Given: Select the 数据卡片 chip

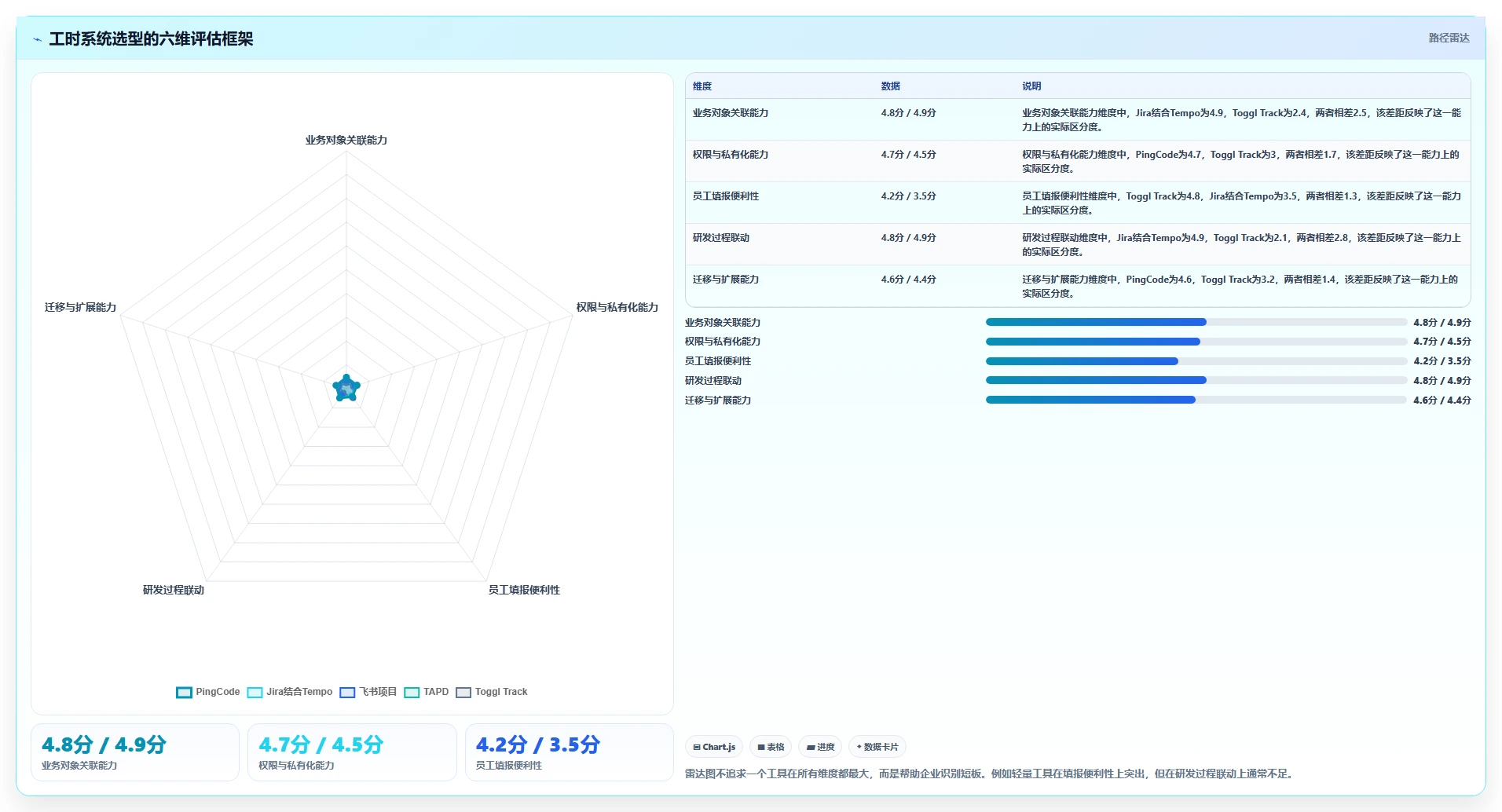Looking at the screenshot, I should point(877,747).
